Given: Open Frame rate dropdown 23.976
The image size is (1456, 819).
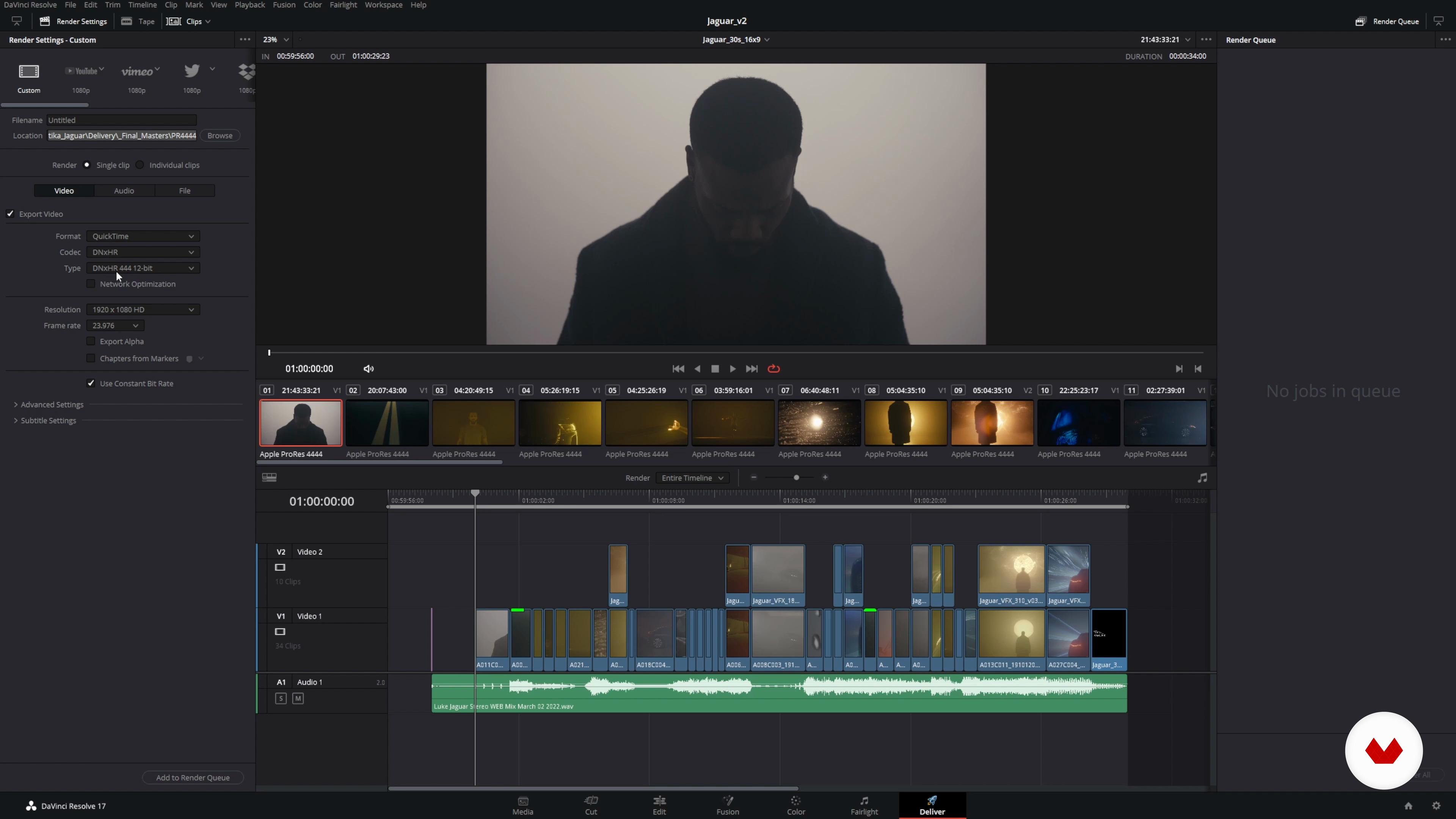Looking at the screenshot, I should [115, 326].
